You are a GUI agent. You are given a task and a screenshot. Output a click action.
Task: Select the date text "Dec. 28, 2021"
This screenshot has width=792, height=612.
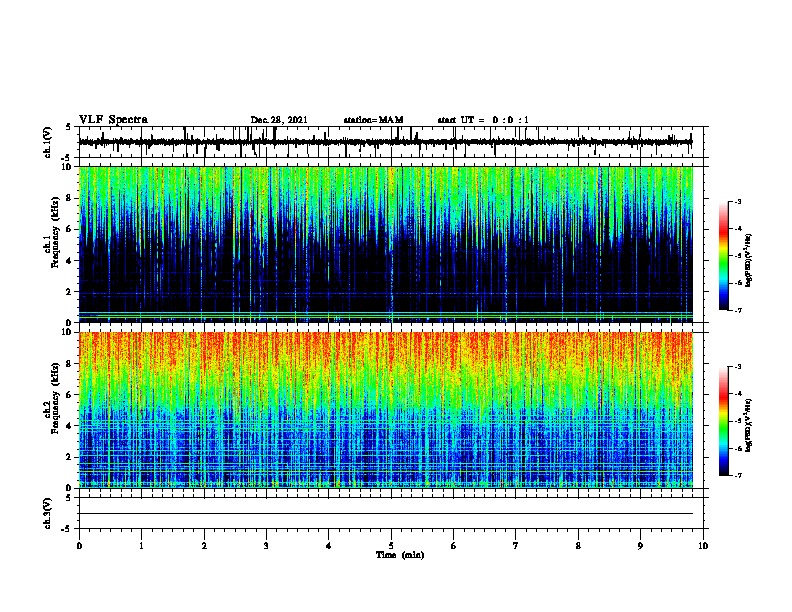pos(279,120)
